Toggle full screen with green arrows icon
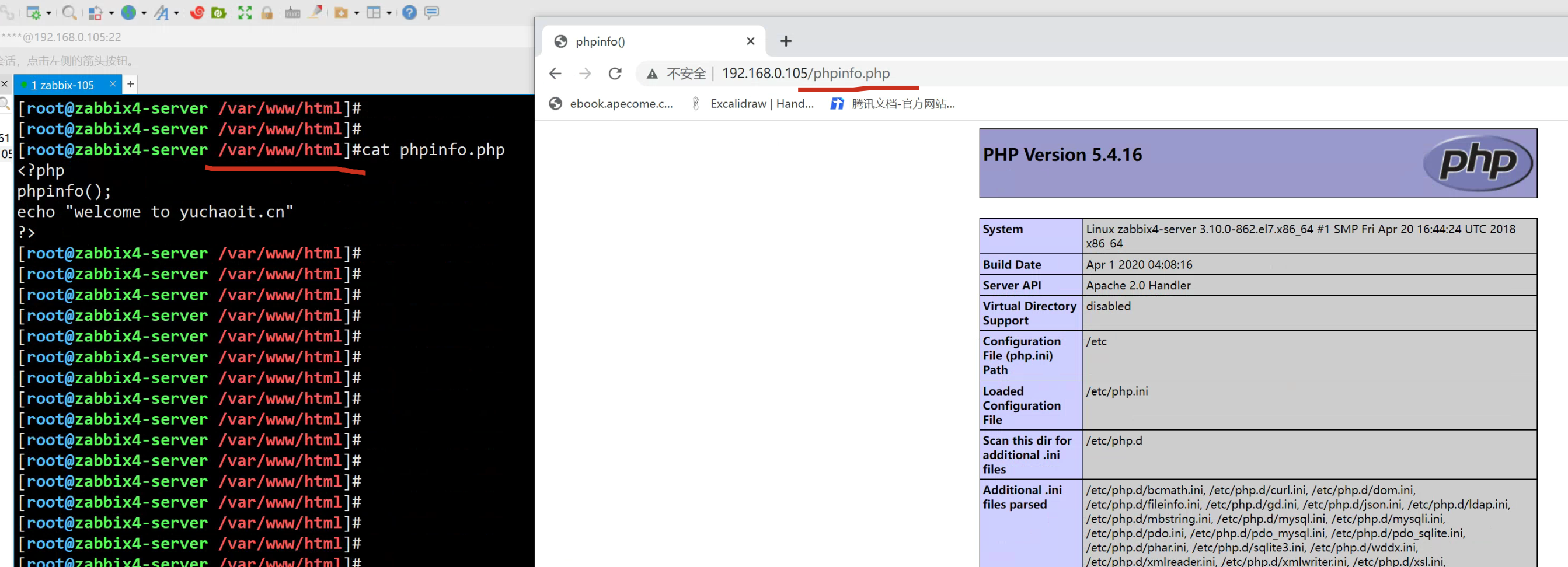Image resolution: width=1568 pixels, height=567 pixels. [245, 13]
